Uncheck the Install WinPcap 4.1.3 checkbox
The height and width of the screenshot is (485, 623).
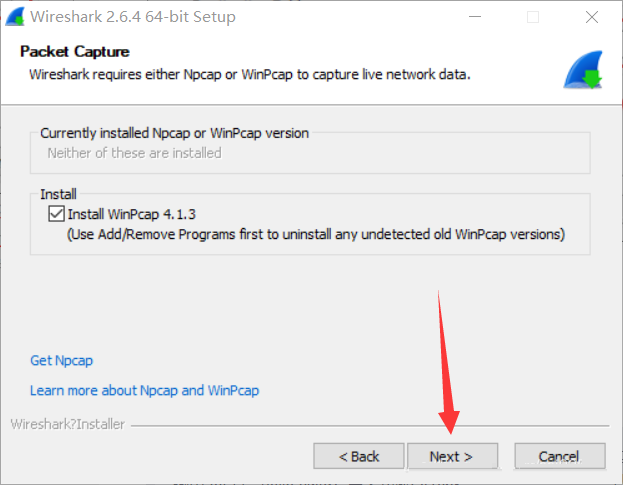tap(56, 214)
